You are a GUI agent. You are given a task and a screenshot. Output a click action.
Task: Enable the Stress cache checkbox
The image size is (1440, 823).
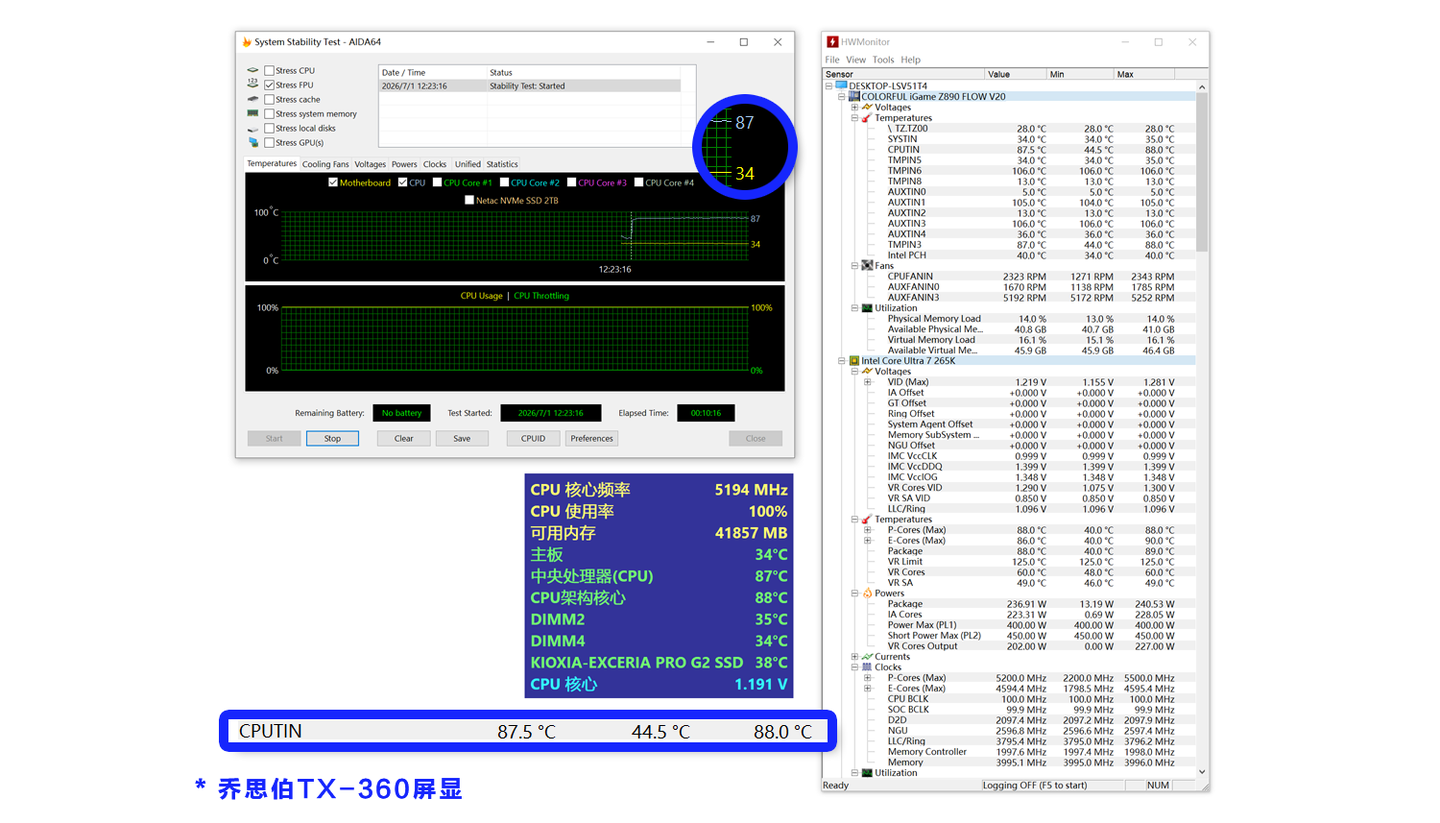pyautogui.click(x=269, y=99)
